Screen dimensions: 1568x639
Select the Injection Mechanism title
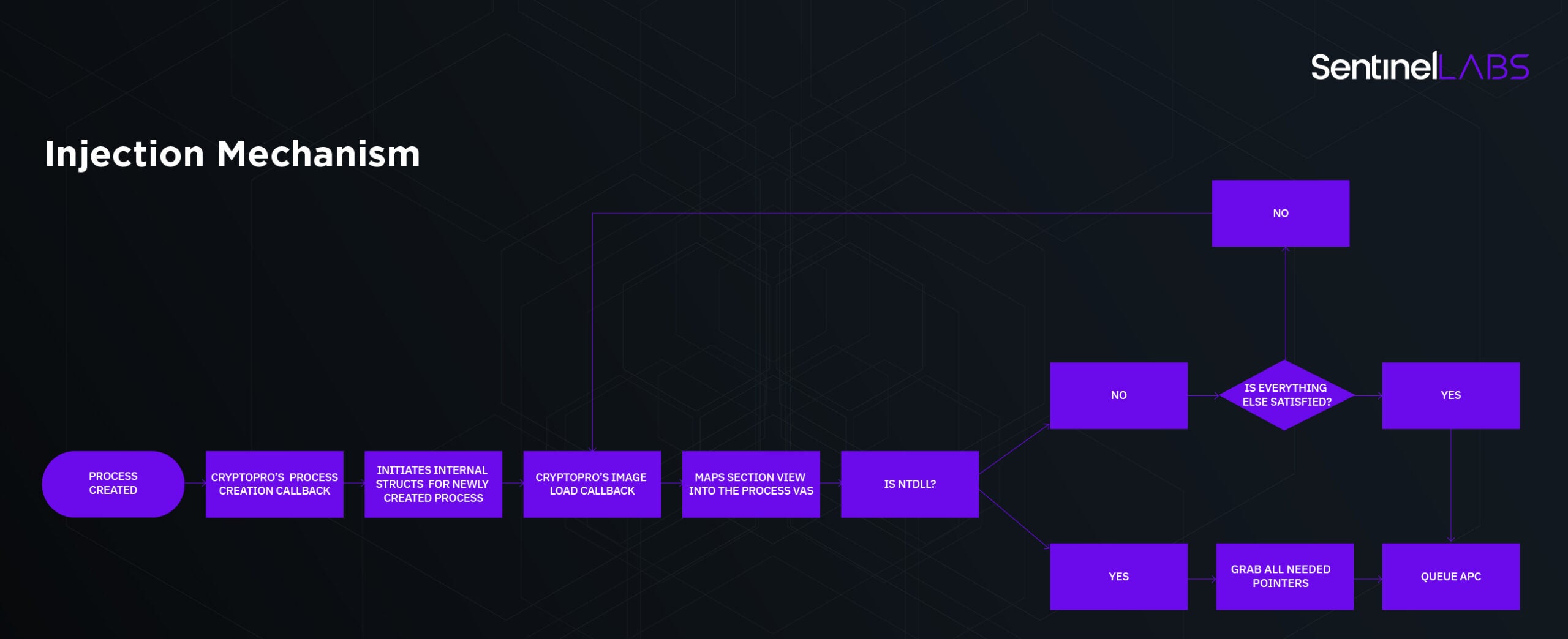232,154
